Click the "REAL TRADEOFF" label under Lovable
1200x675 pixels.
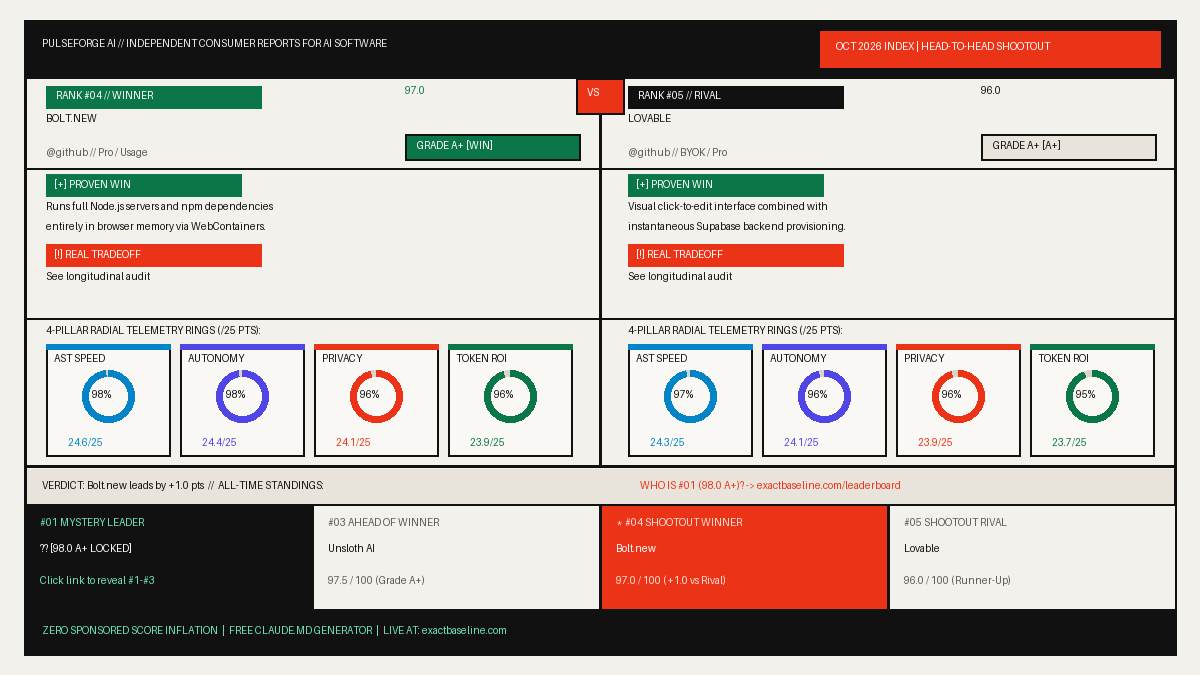pyautogui.click(x=736, y=256)
